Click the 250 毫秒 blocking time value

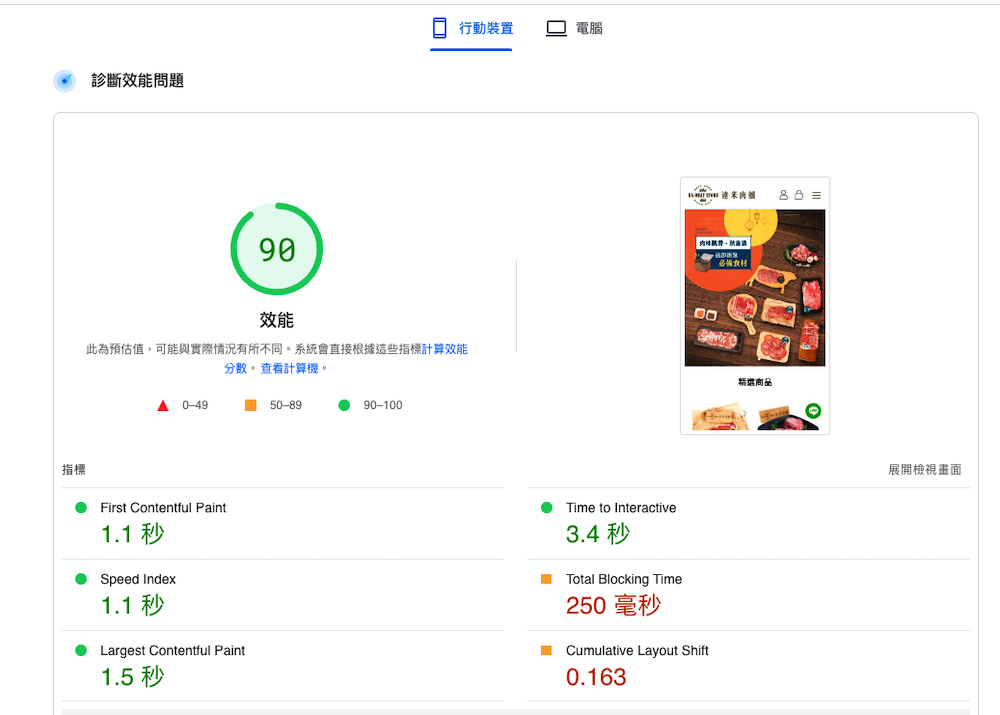point(614,605)
